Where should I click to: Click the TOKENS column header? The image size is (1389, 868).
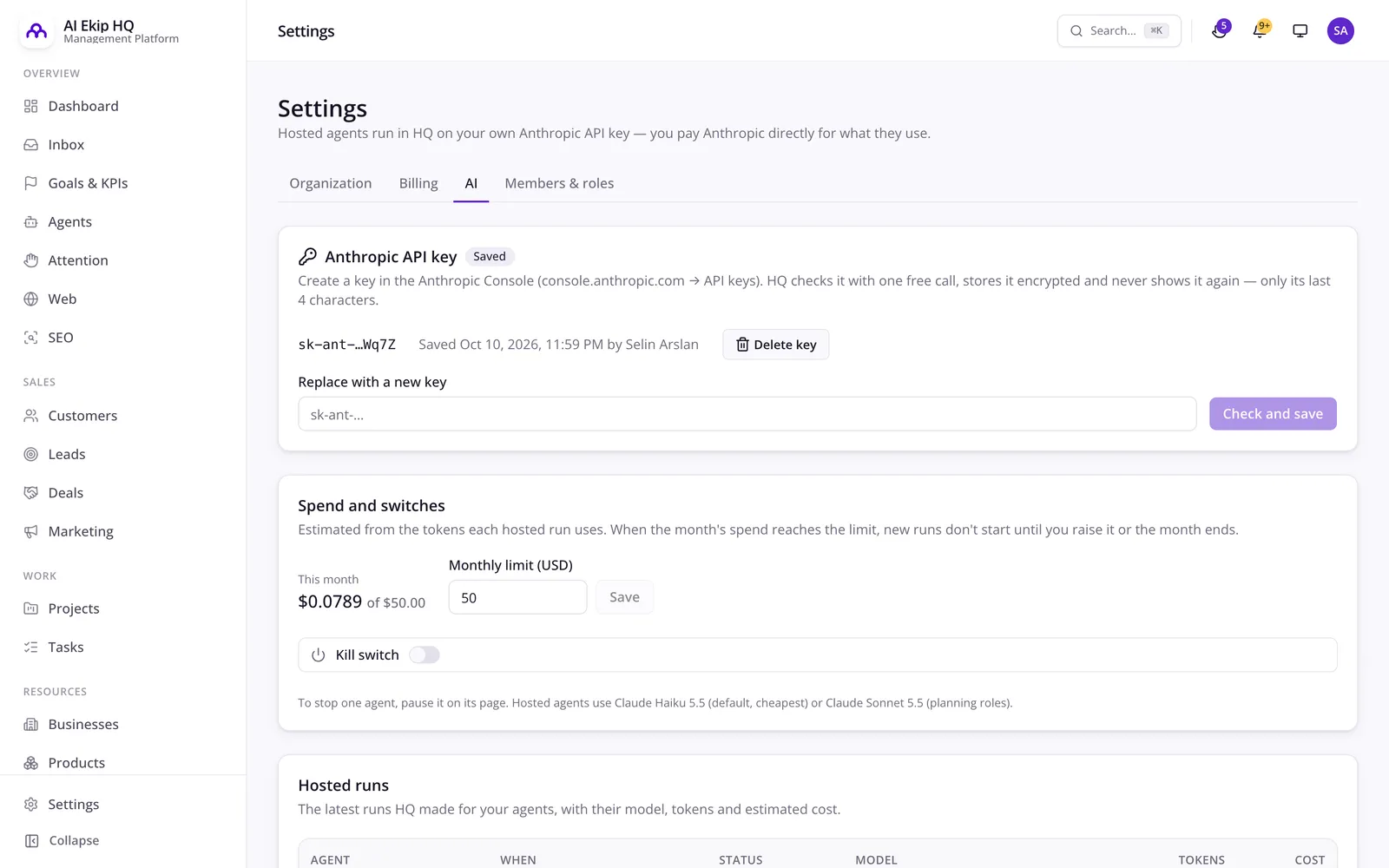(x=1201, y=860)
